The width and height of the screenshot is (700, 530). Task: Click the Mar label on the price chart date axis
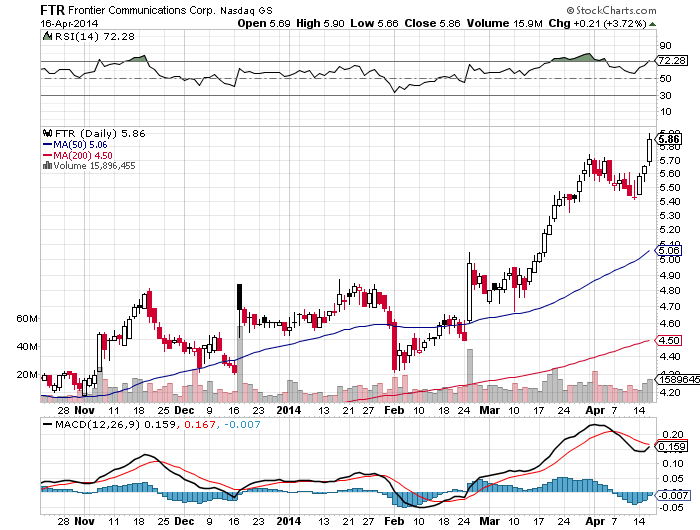pyautogui.click(x=489, y=410)
